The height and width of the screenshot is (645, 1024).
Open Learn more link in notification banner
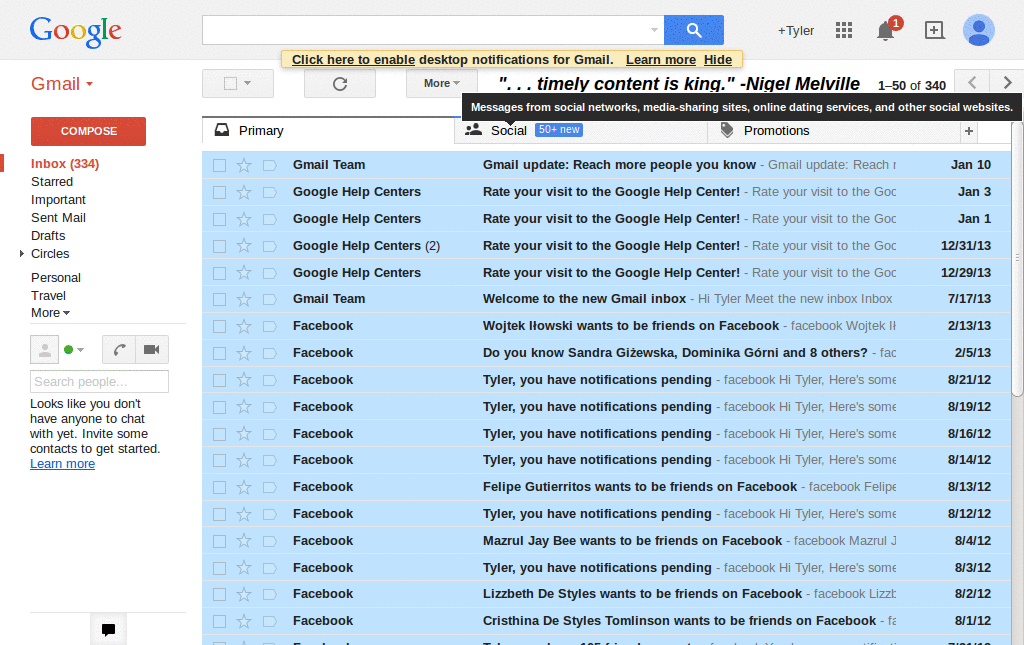(x=661, y=59)
